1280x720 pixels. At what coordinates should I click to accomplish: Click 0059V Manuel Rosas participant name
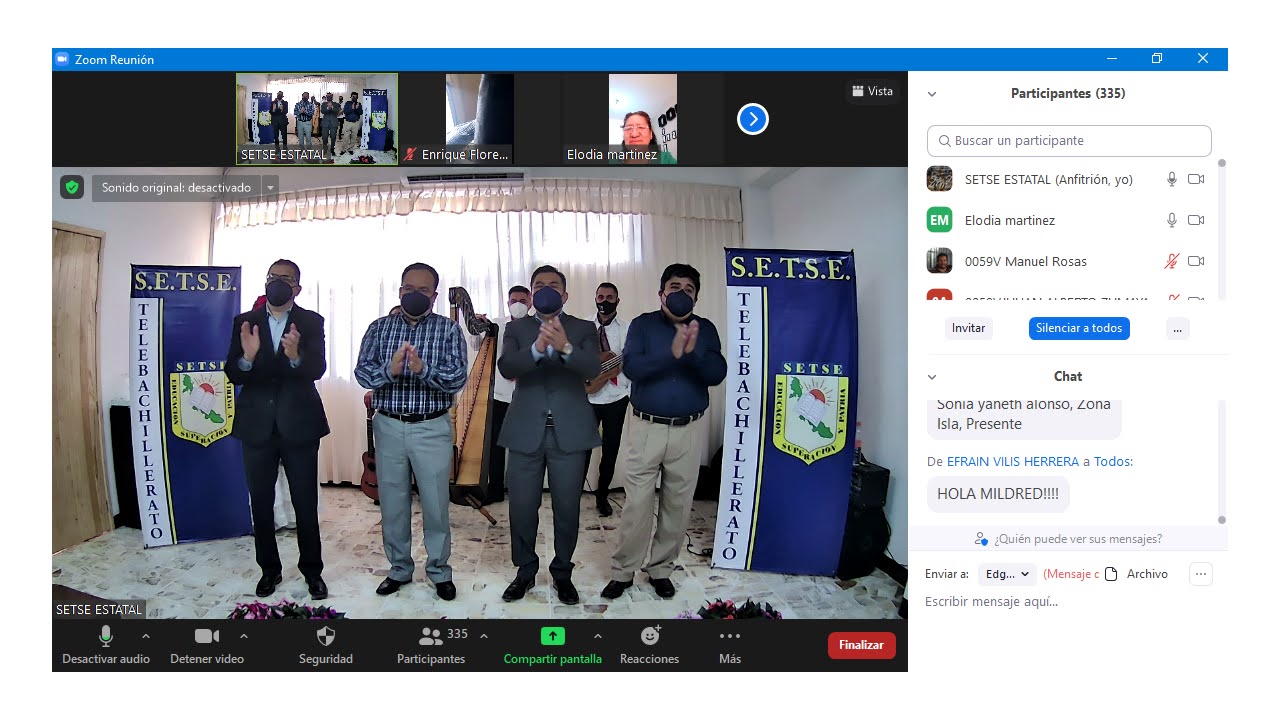(1026, 261)
